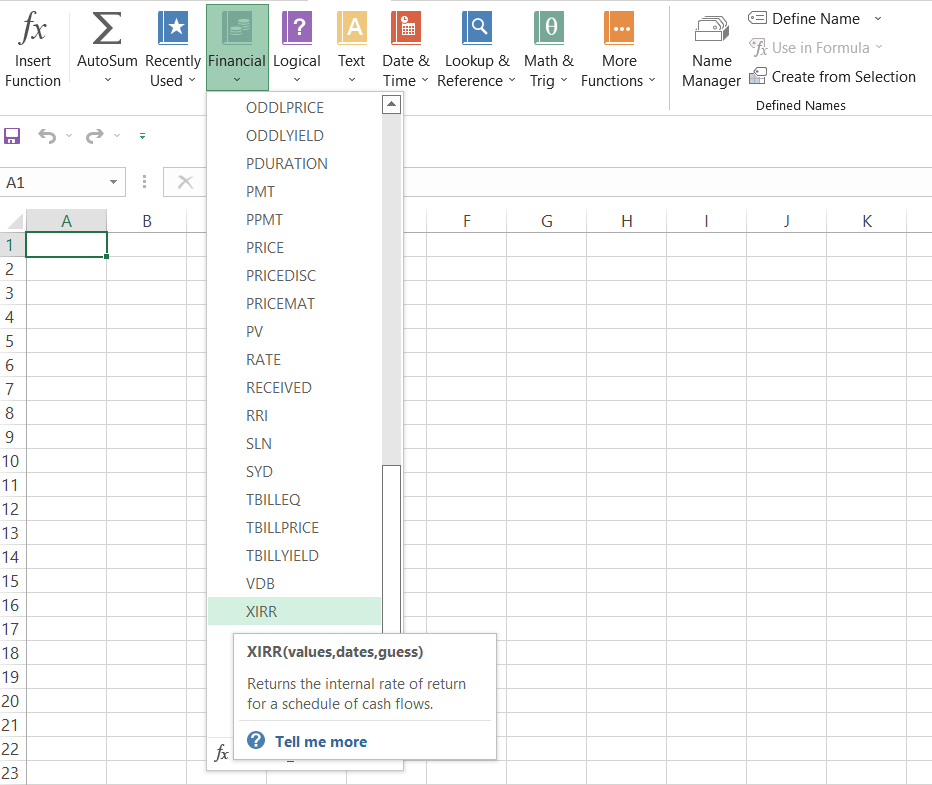Open Lookup & Reference functions icon
The image size is (932, 785).
click(x=477, y=30)
